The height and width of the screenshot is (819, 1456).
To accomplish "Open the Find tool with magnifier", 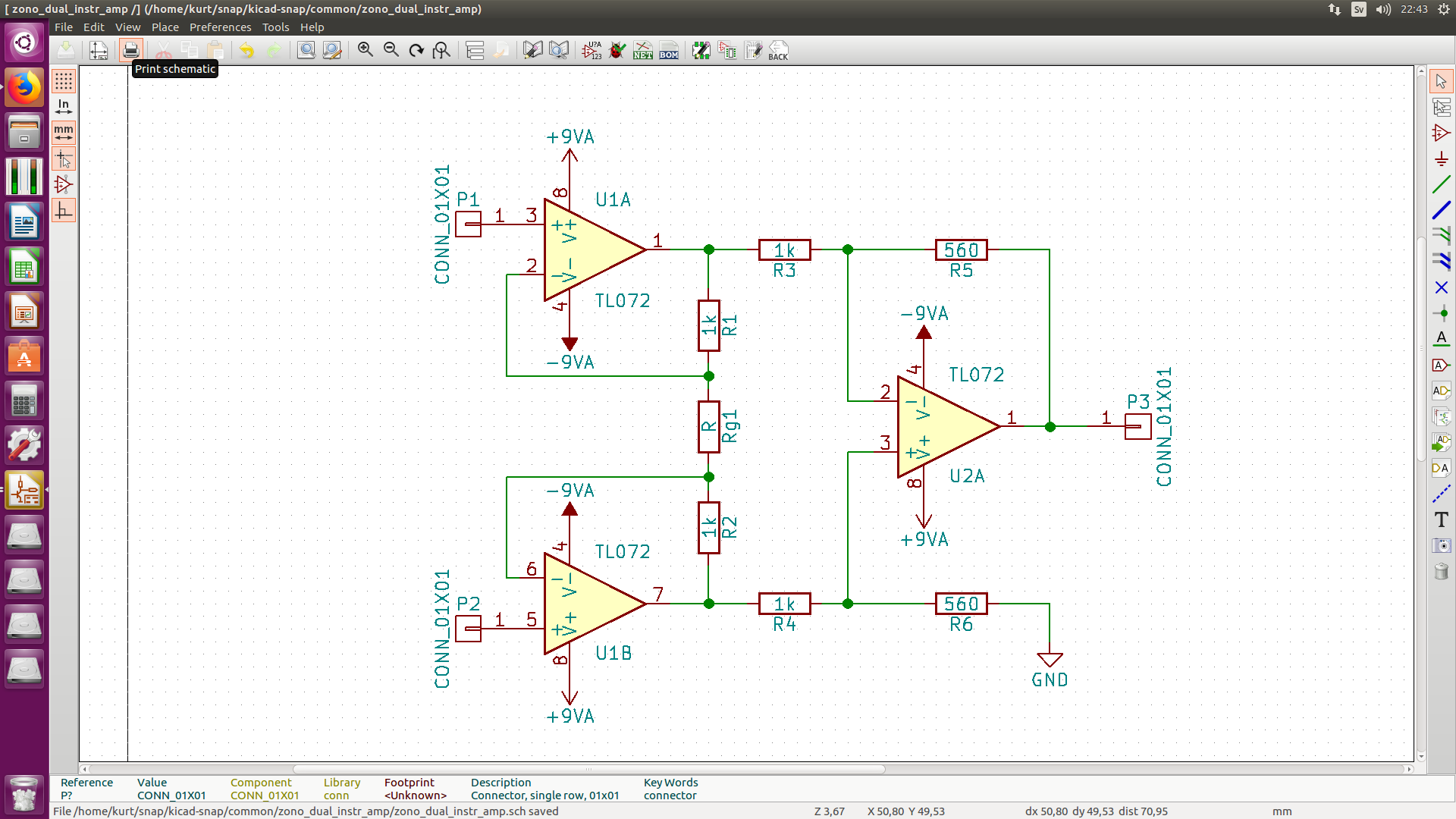I will (x=306, y=50).
